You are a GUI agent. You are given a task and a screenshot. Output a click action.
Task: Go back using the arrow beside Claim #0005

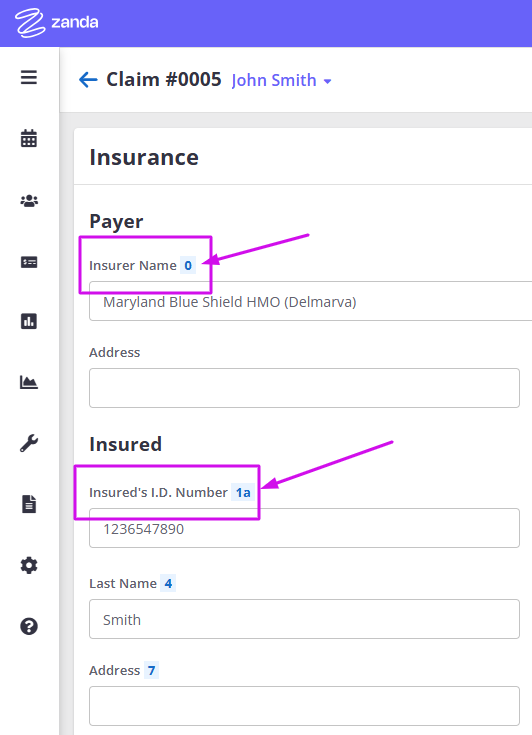click(88, 80)
